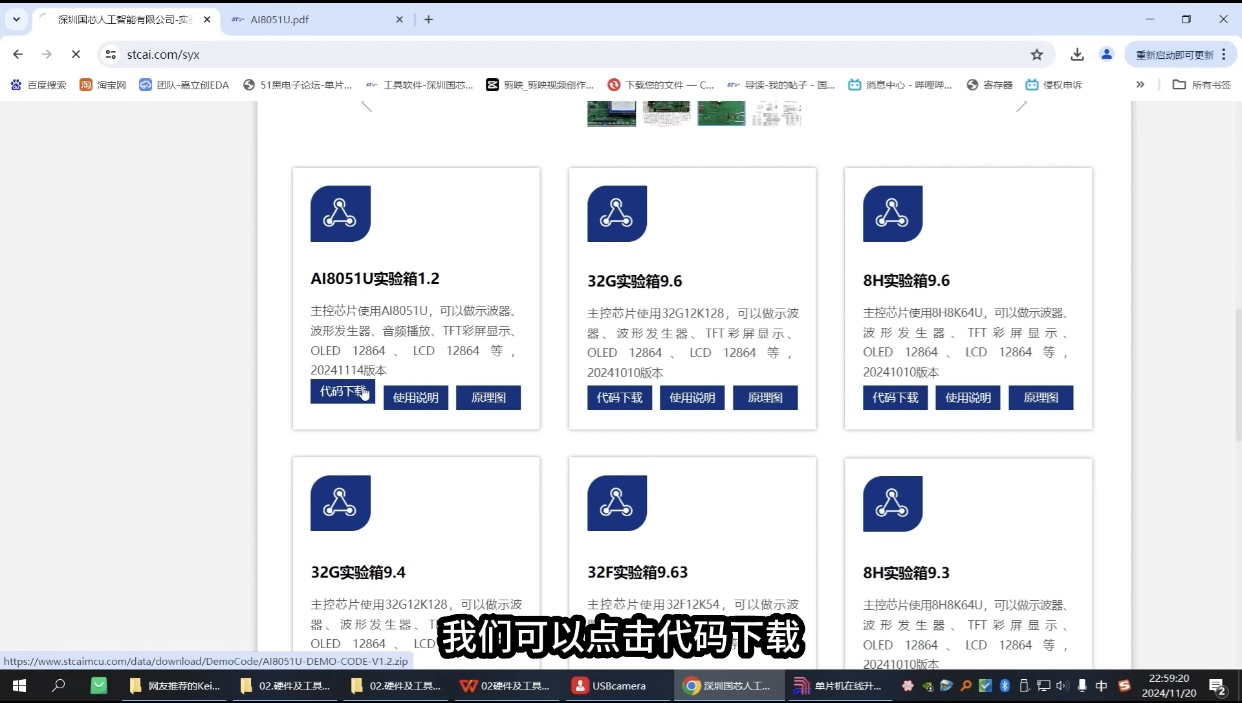Click the volume icon in system tray
The image size is (1242, 703).
1061,686
